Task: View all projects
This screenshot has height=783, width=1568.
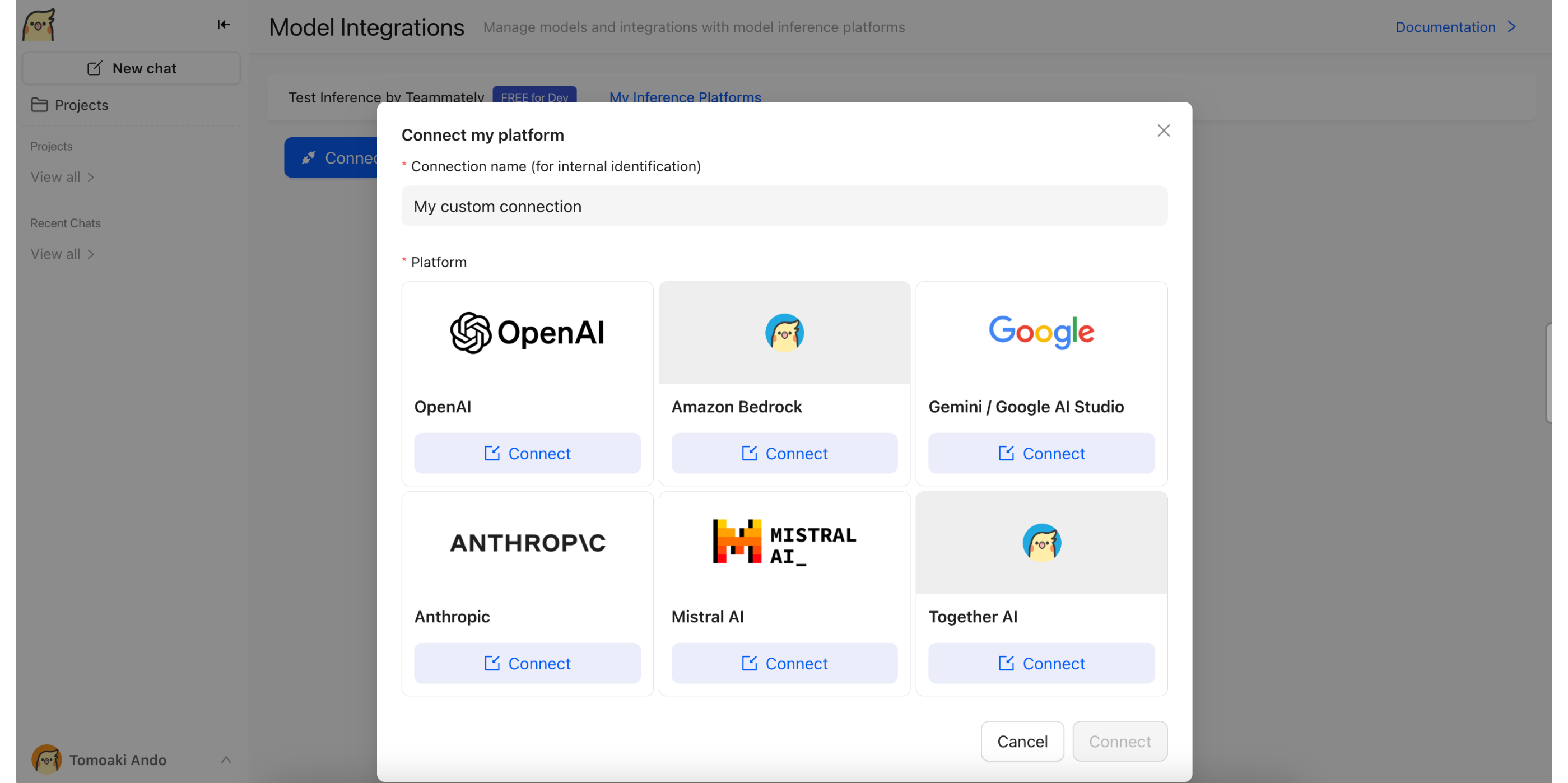Action: click(x=62, y=177)
